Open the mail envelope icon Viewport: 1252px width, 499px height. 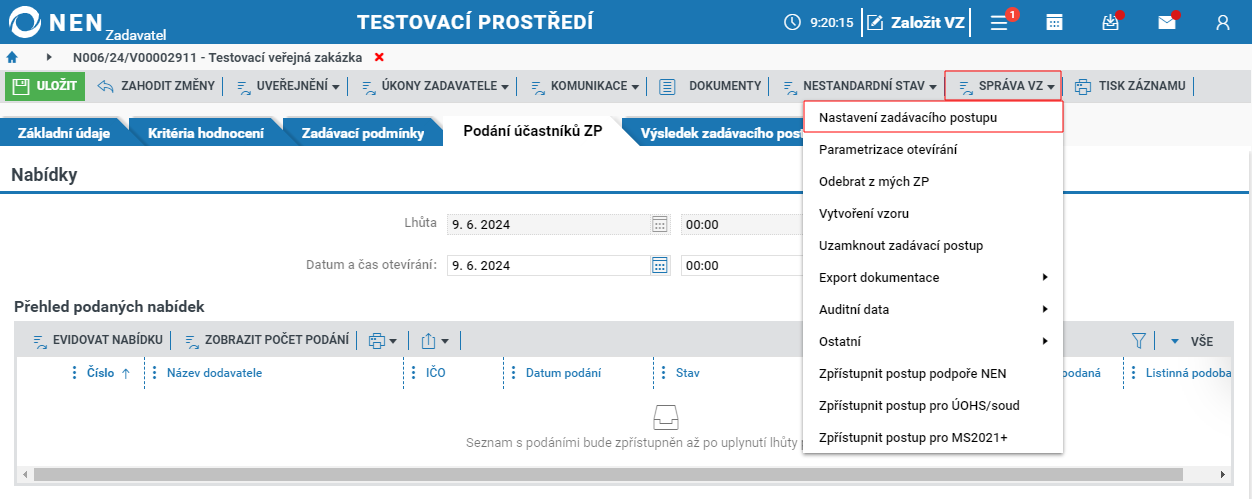(1167, 22)
